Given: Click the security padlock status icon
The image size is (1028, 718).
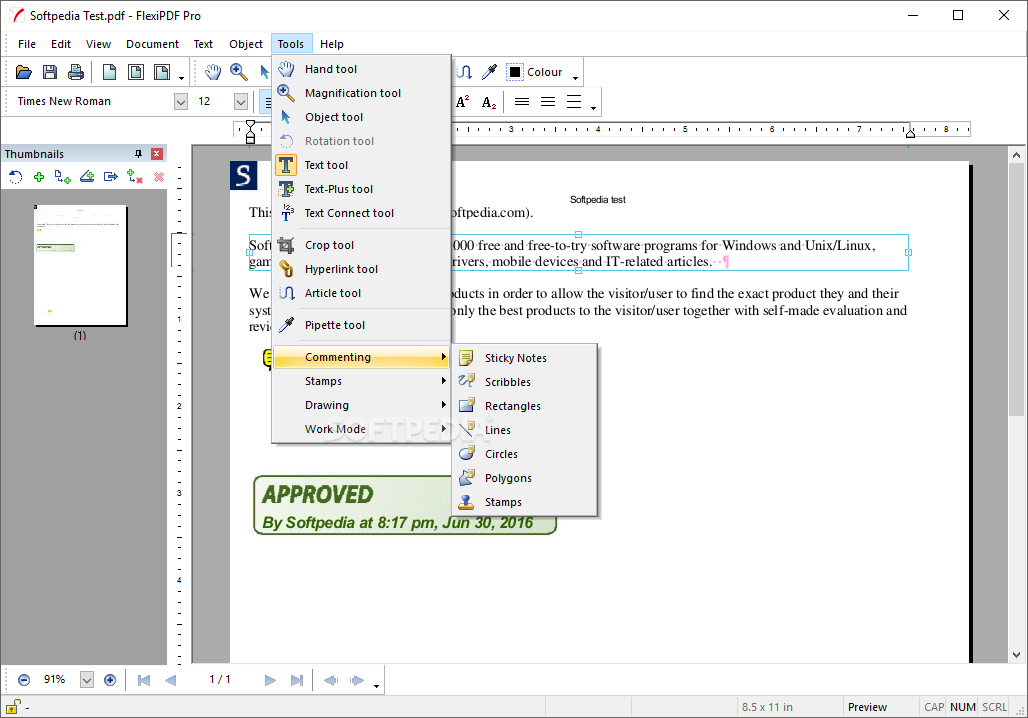Looking at the screenshot, I should click(x=12, y=707).
